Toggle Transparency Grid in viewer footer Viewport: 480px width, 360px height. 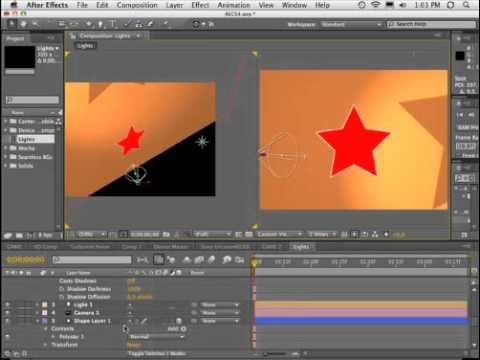pyautogui.click(x=249, y=235)
